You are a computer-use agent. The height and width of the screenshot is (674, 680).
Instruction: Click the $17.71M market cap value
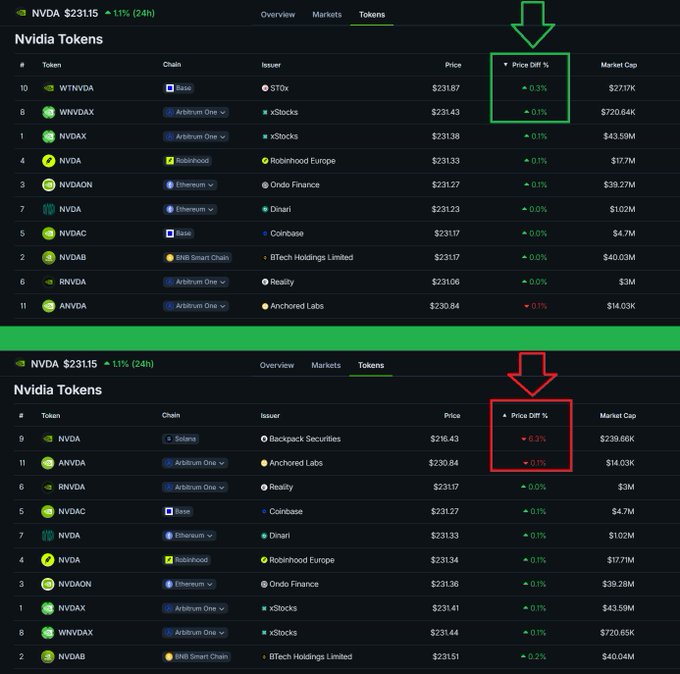(x=621, y=560)
